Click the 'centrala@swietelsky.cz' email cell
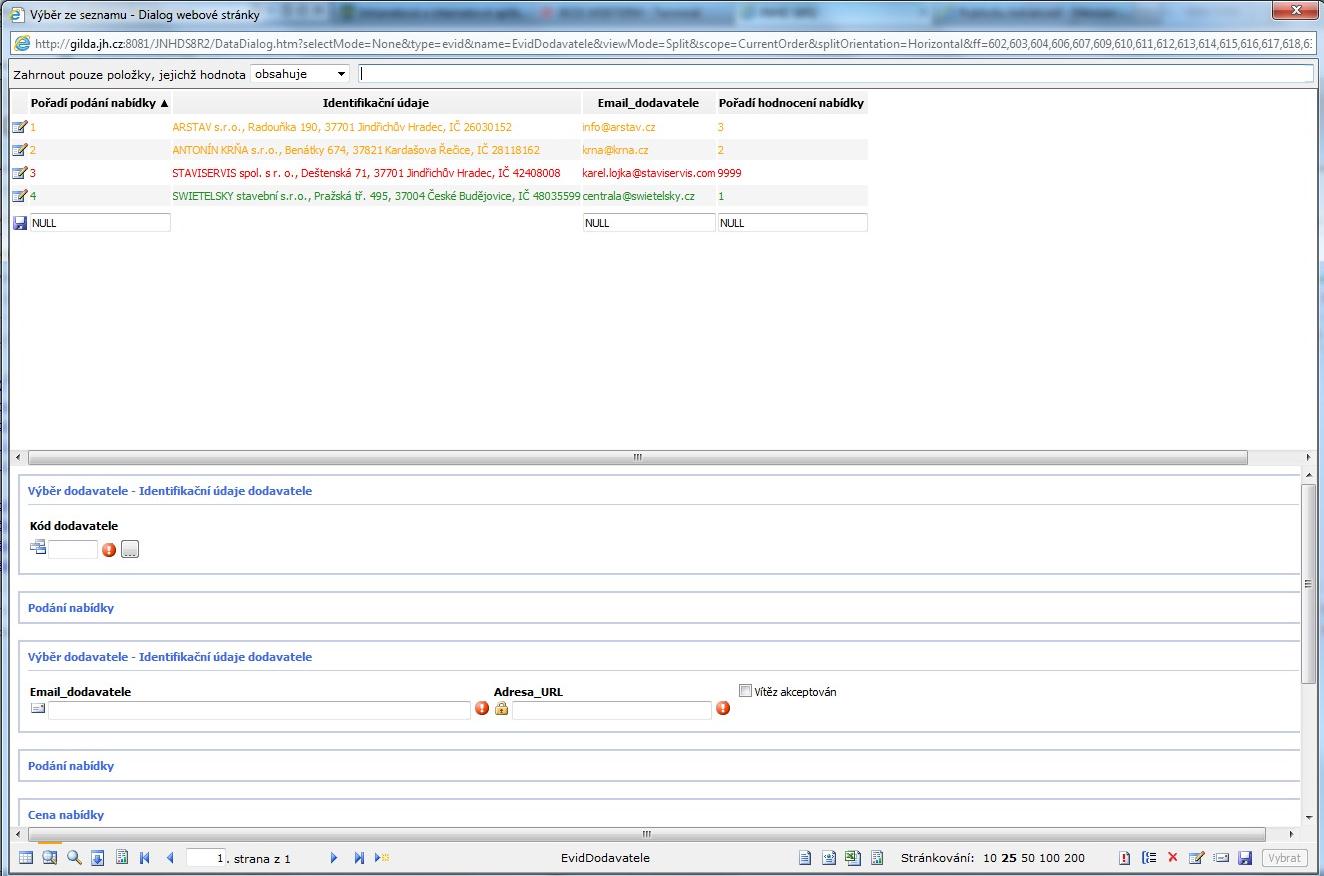 (x=638, y=196)
